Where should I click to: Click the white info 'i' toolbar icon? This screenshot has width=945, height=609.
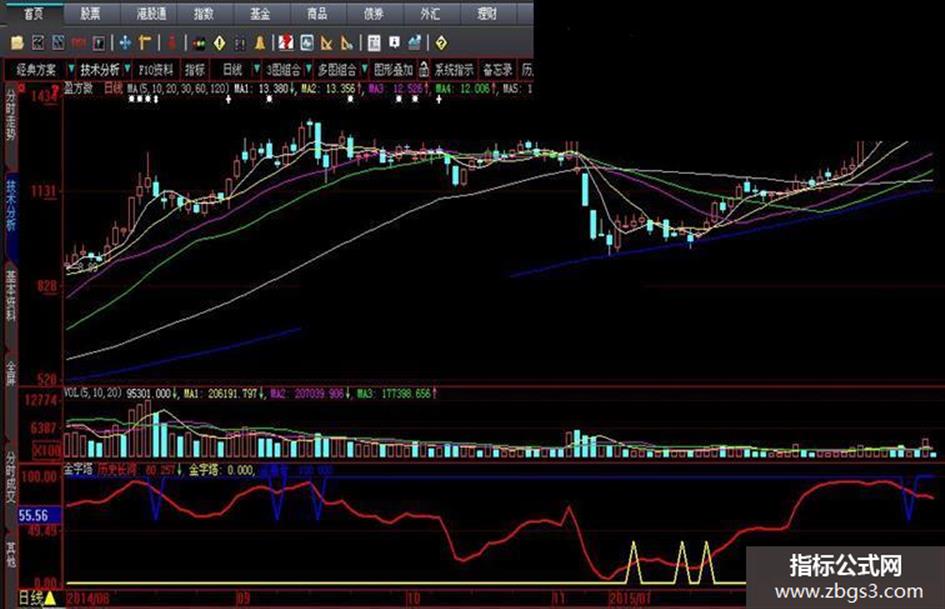point(394,42)
